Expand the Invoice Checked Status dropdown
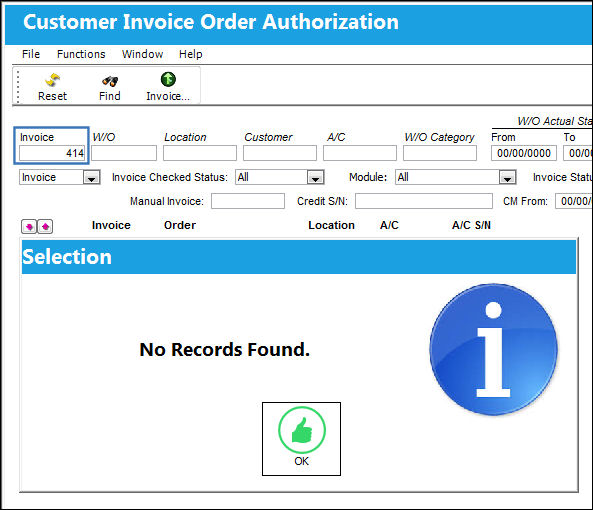This screenshot has width=593, height=510. click(x=315, y=177)
